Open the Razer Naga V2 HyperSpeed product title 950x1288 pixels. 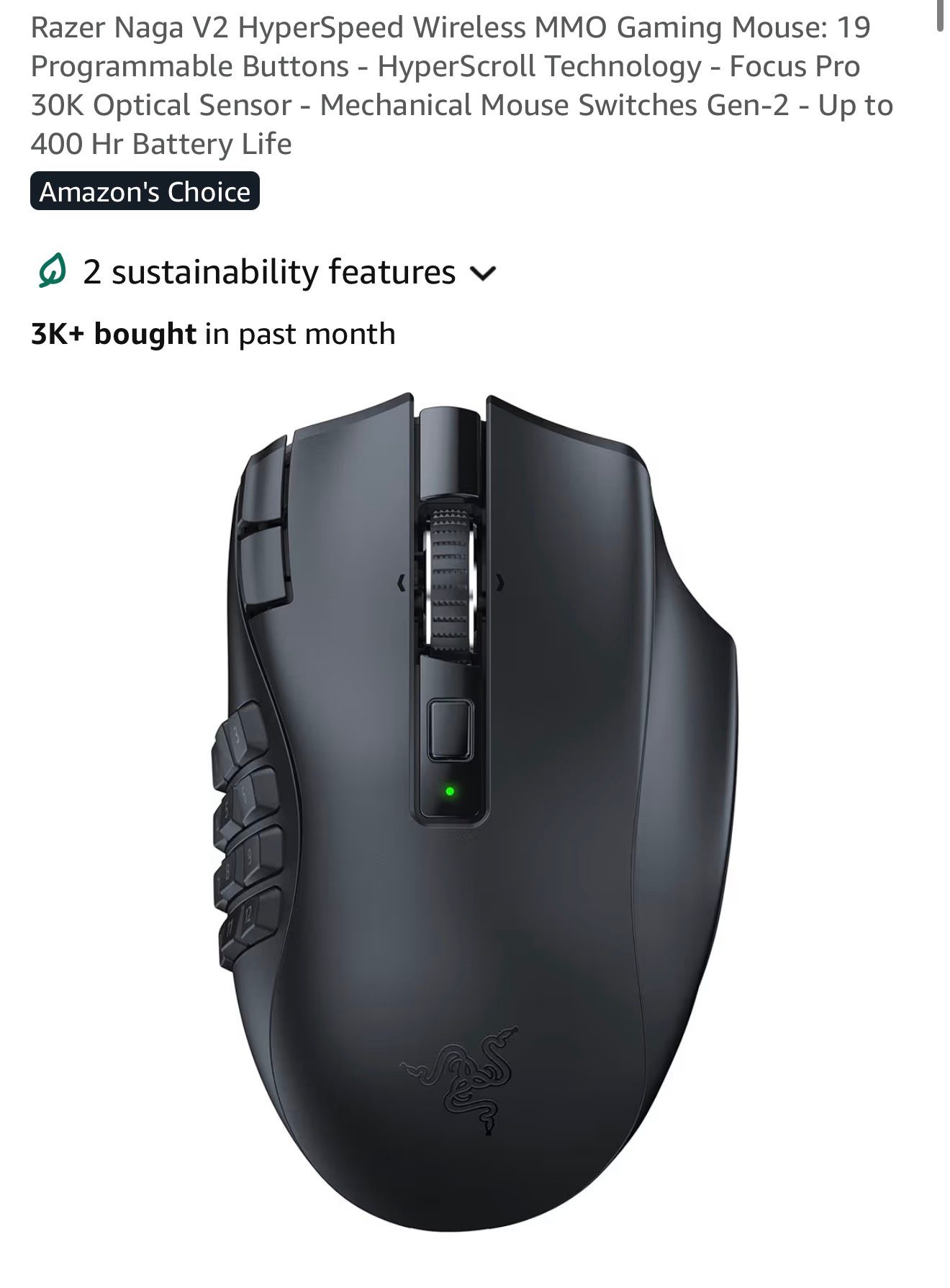click(462, 86)
